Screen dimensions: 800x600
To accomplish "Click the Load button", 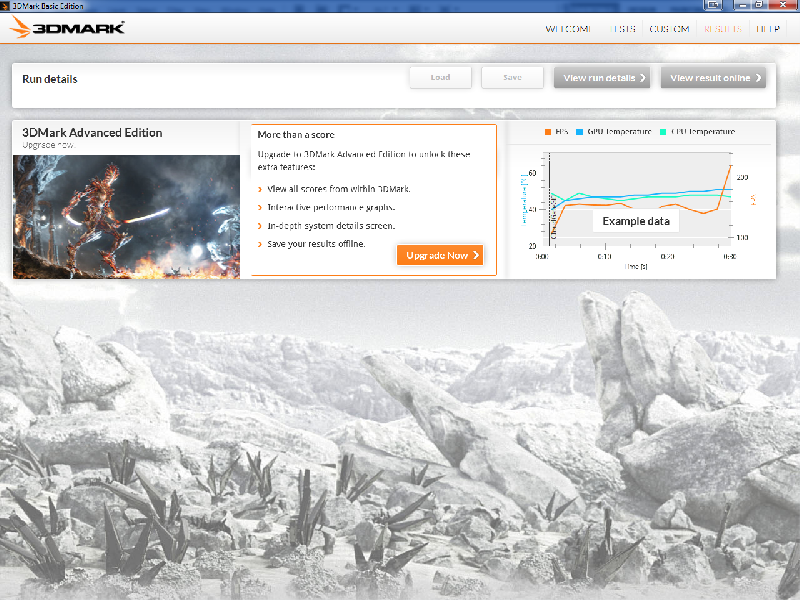I will pos(440,78).
